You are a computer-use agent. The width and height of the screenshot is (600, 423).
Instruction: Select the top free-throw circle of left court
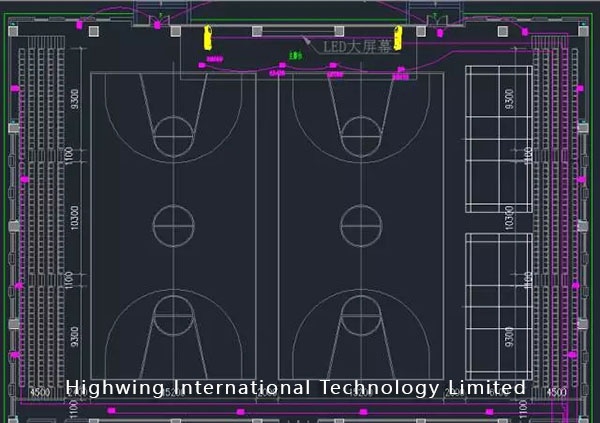[x=173, y=137]
